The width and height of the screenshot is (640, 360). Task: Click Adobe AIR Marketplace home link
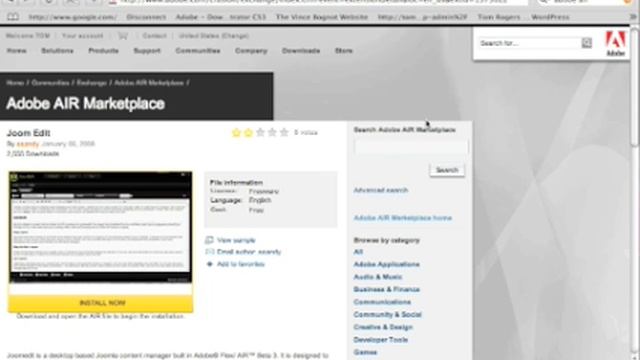(403, 218)
